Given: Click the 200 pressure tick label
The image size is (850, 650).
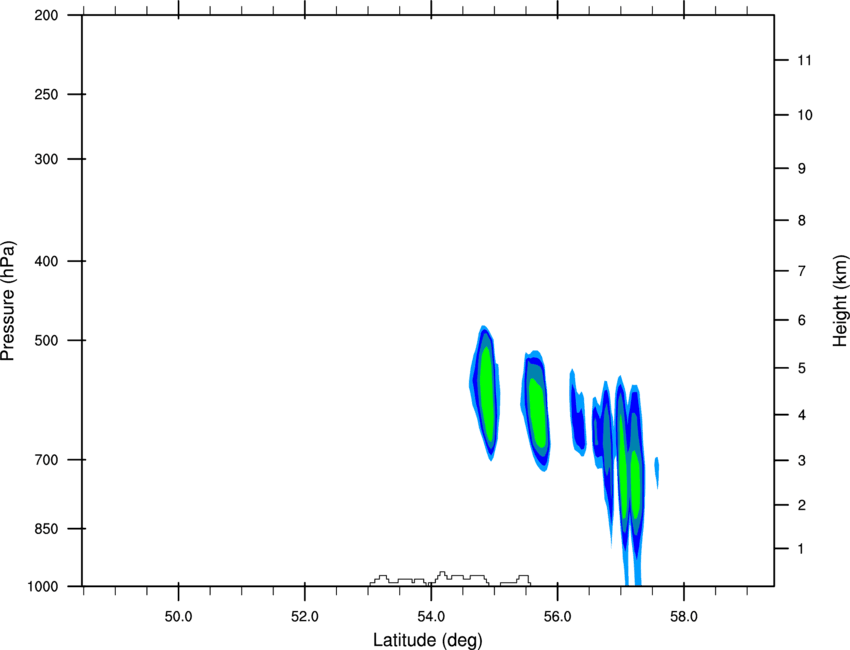Looking at the screenshot, I should 46,16.
